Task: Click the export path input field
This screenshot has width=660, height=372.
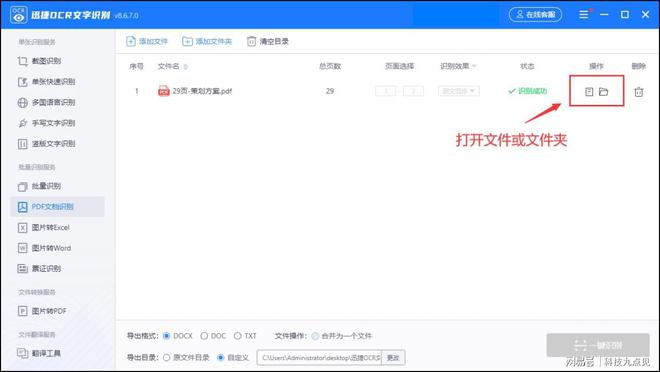Action: 319,358
